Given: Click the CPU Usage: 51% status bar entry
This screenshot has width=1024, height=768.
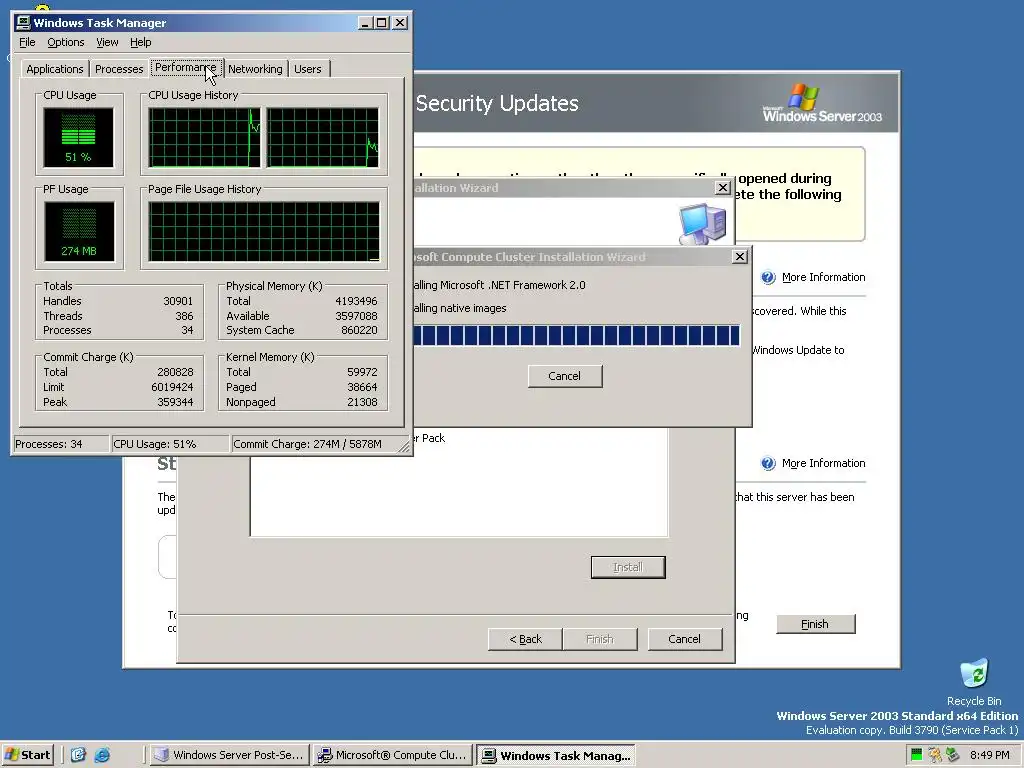Looking at the screenshot, I should tap(170, 444).
